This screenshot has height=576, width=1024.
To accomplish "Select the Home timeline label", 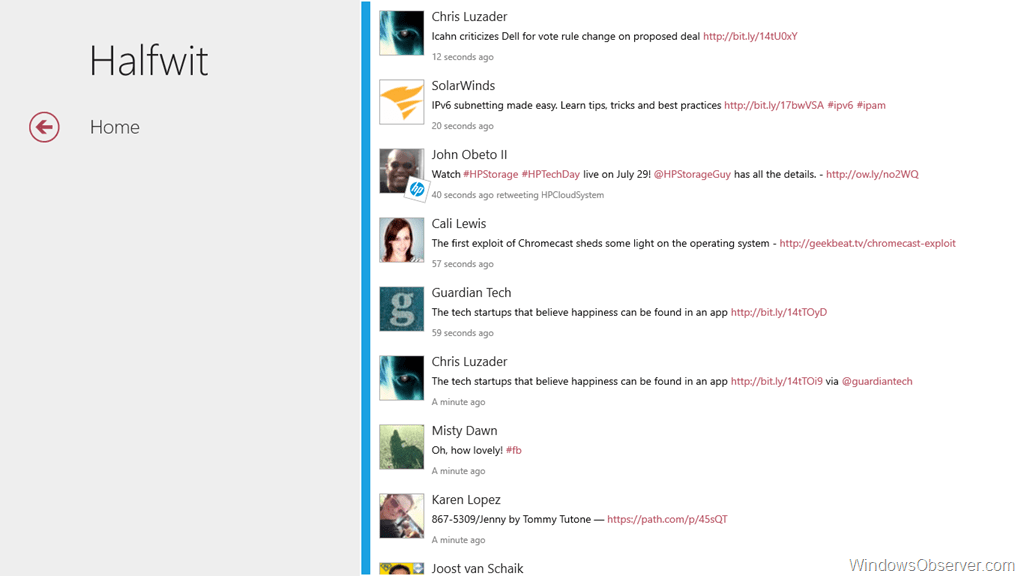I will (x=114, y=127).
